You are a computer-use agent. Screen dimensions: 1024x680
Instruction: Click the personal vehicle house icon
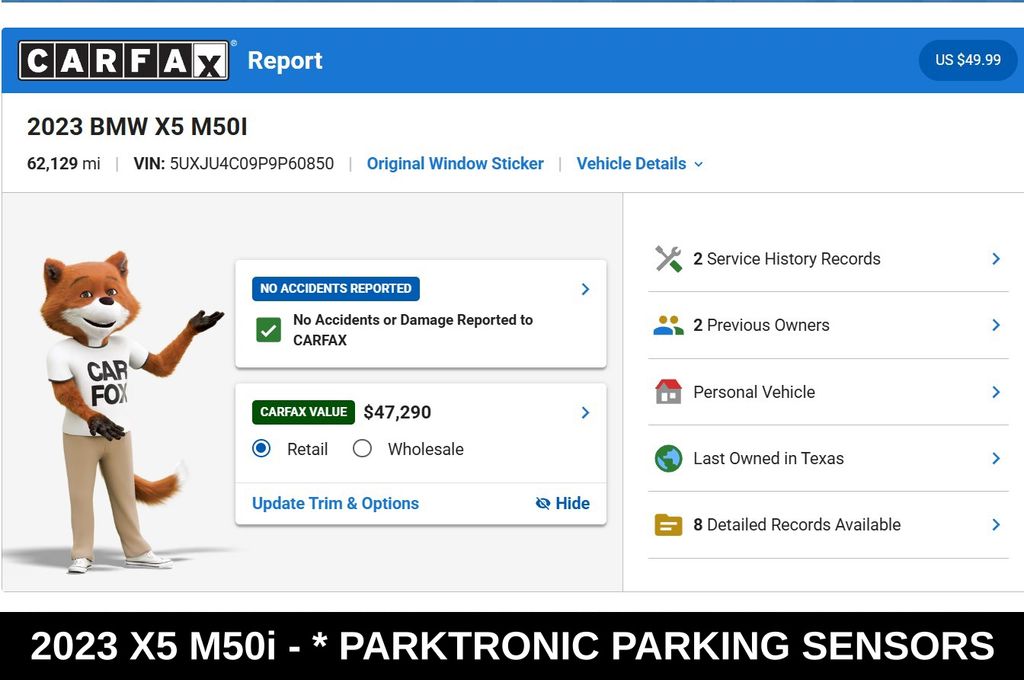(x=668, y=391)
